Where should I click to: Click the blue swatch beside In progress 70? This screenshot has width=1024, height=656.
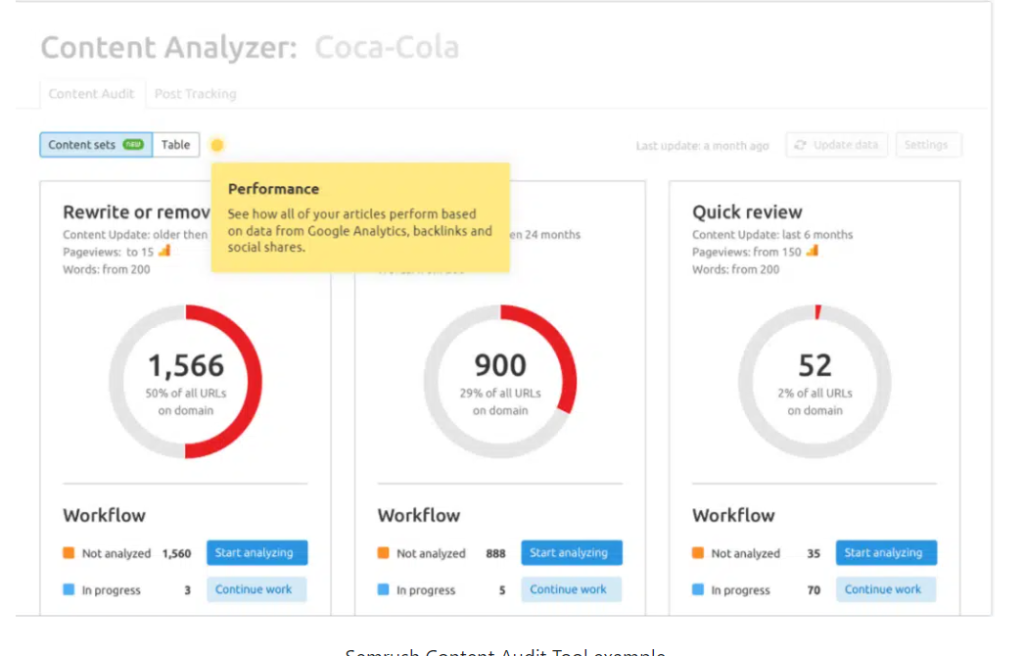[x=698, y=589]
